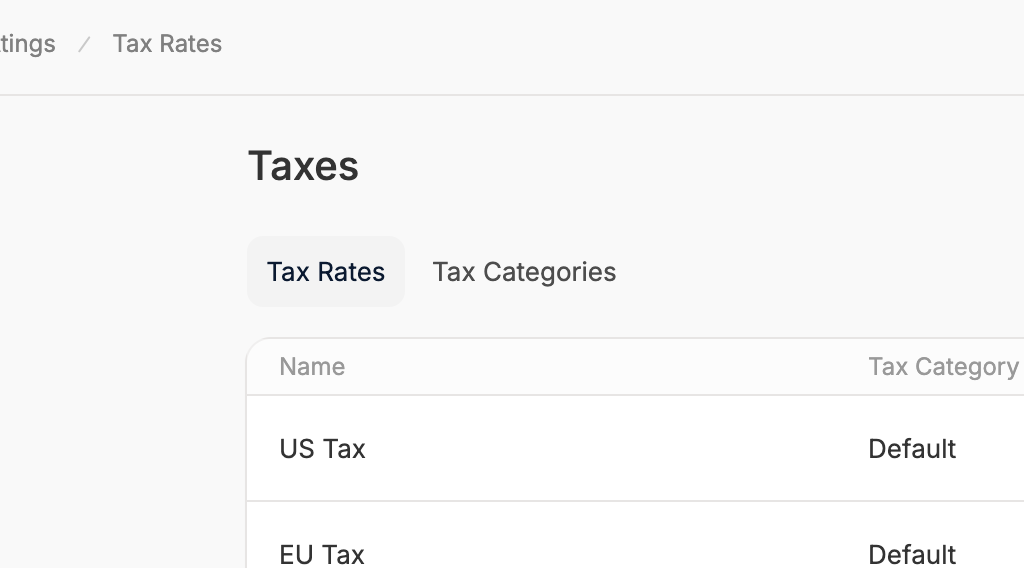Open the EU Tax rate entry

pos(321,554)
